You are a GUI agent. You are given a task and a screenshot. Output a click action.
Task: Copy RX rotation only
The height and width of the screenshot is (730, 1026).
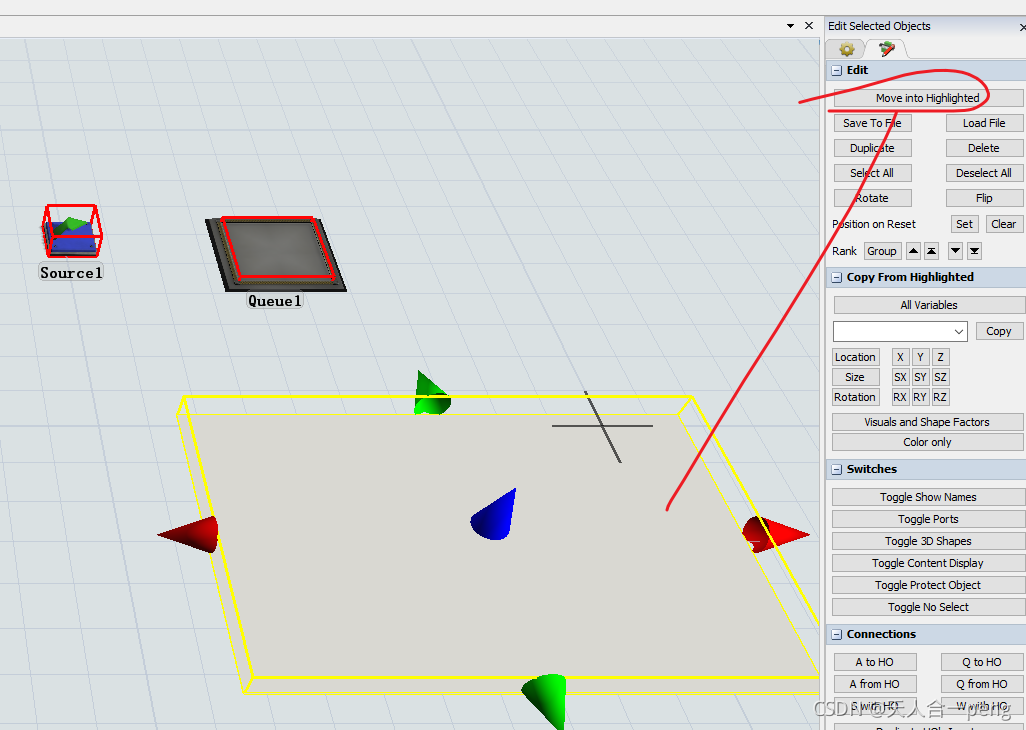coord(900,397)
